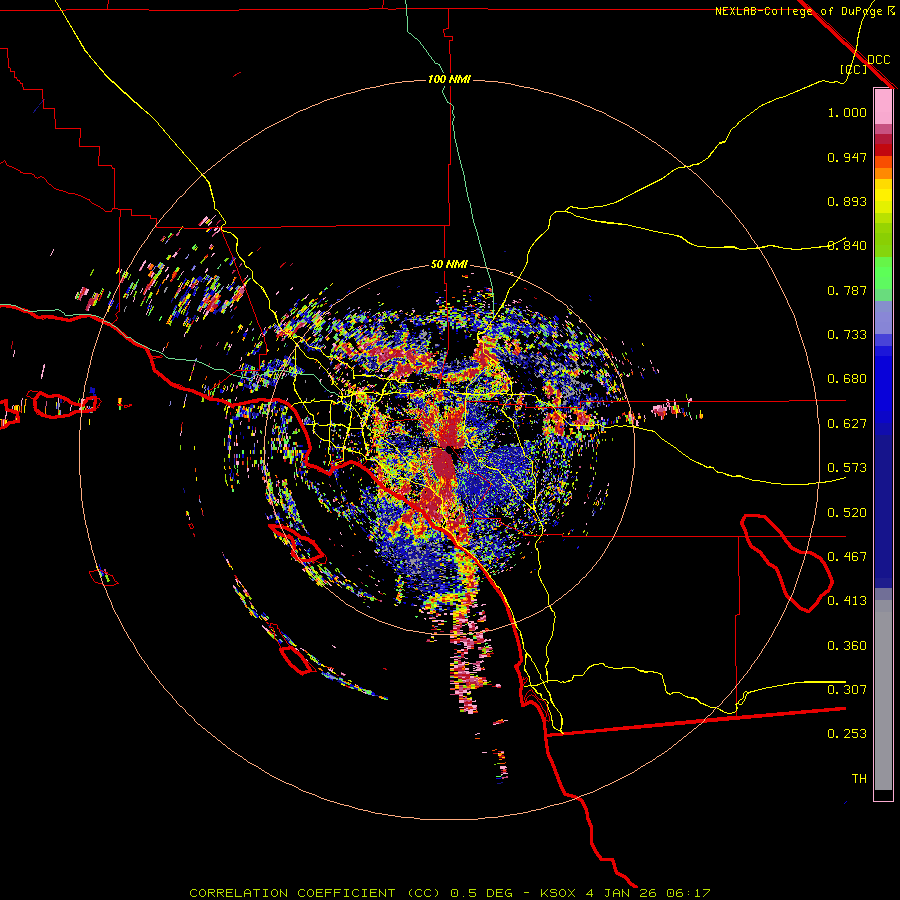The width and height of the screenshot is (900, 900).
Task: Select the 0.680 scale value
Action: tap(847, 379)
